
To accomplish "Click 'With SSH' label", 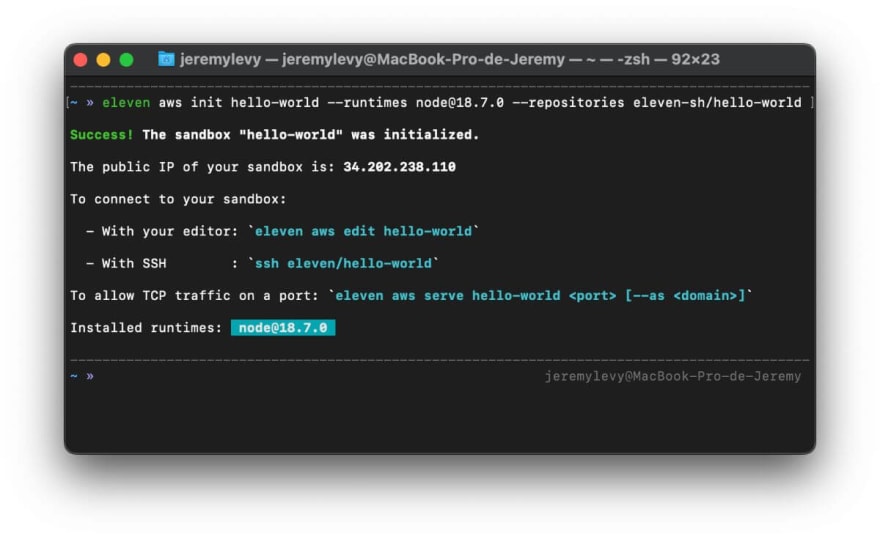I will [134, 263].
